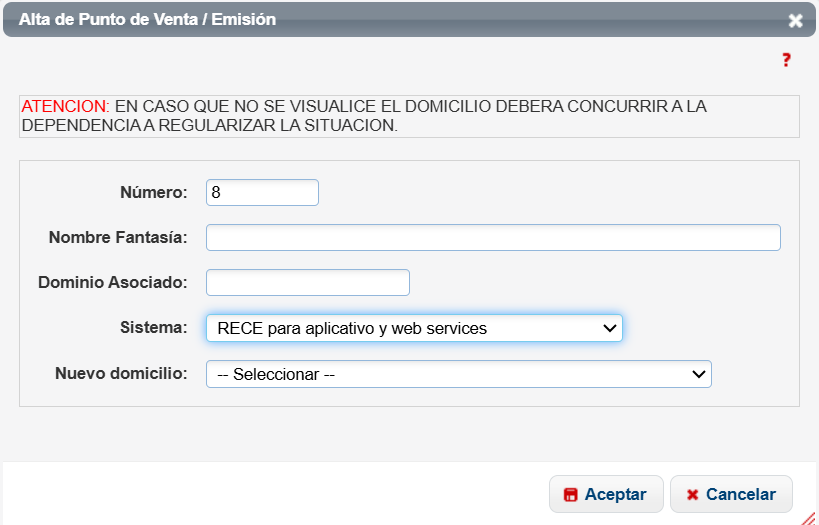Confirm with the Aceptar button
The width and height of the screenshot is (819, 525).
click(606, 494)
